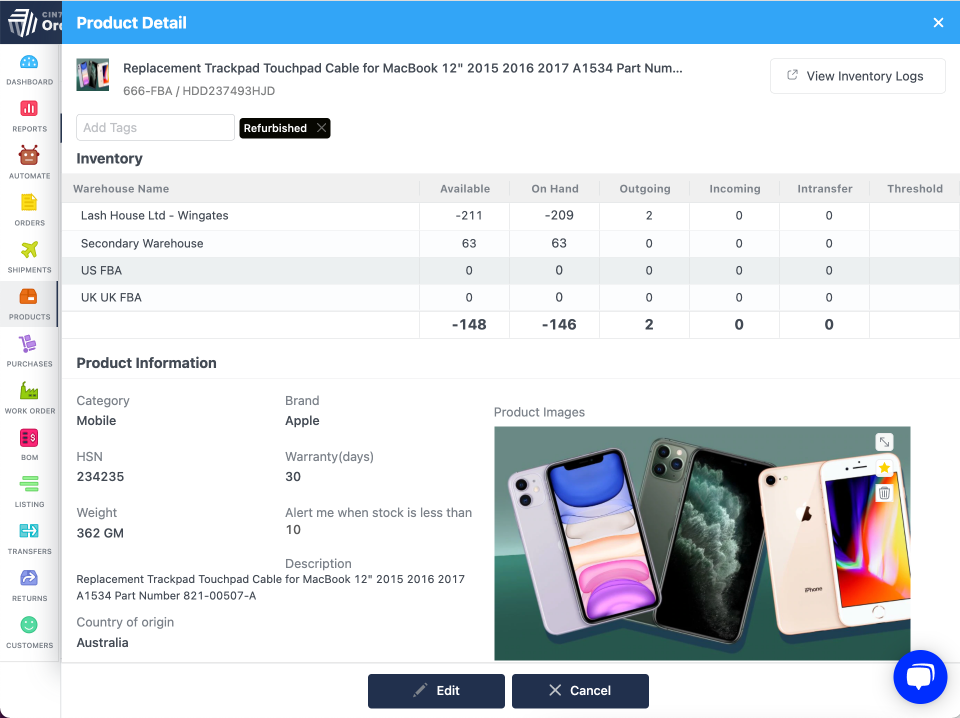This screenshot has width=960, height=718.
Task: Open Purchases in the sidebar
Action: [29, 351]
